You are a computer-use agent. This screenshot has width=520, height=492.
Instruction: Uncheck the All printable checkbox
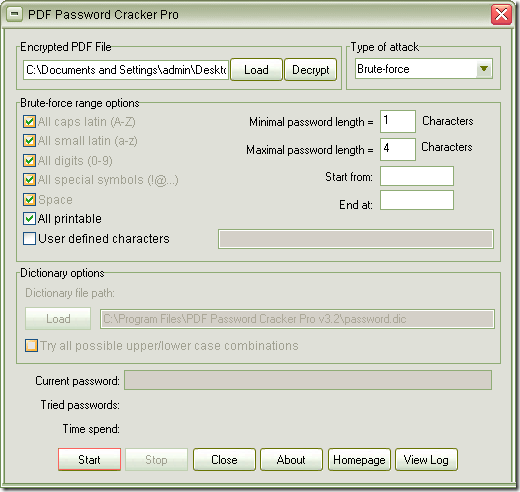[x=29, y=219]
